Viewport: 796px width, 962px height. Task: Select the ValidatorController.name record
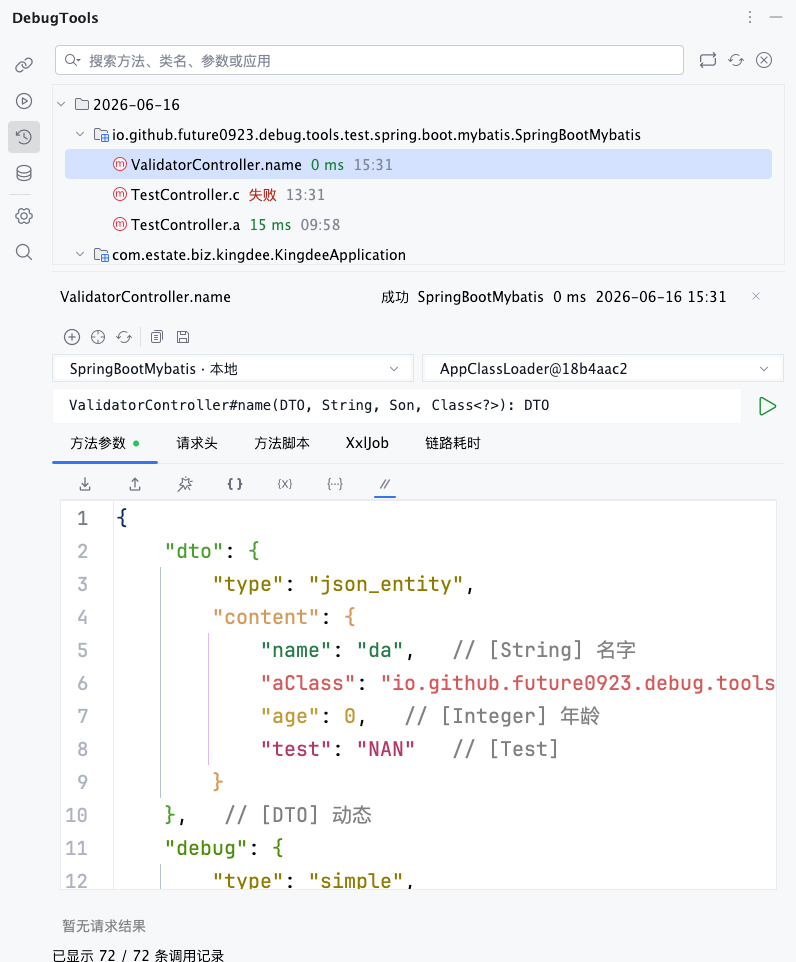point(418,164)
